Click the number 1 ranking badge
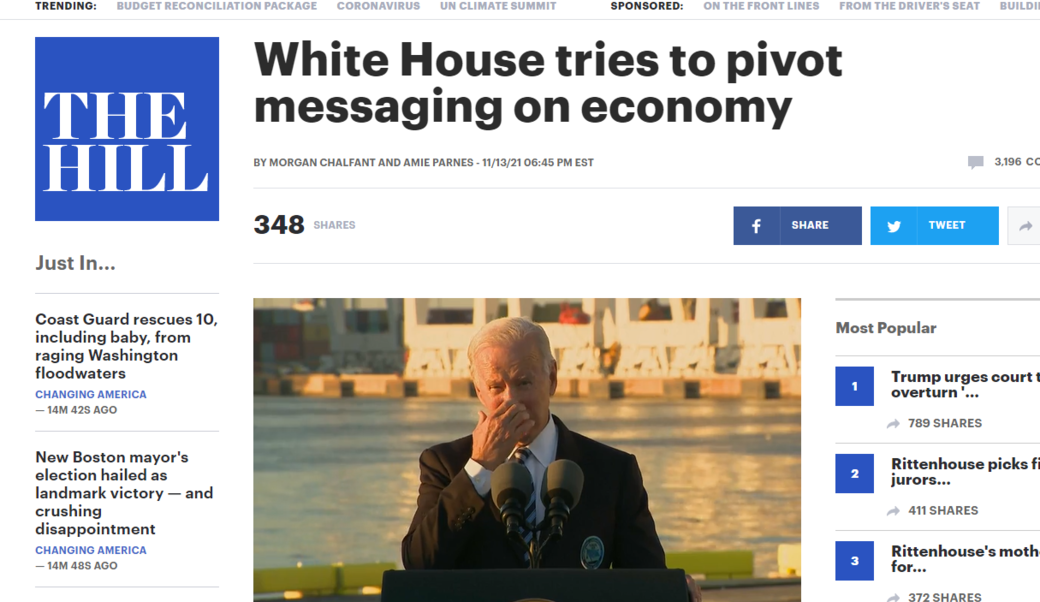This screenshot has width=1040, height=602. tap(854, 386)
